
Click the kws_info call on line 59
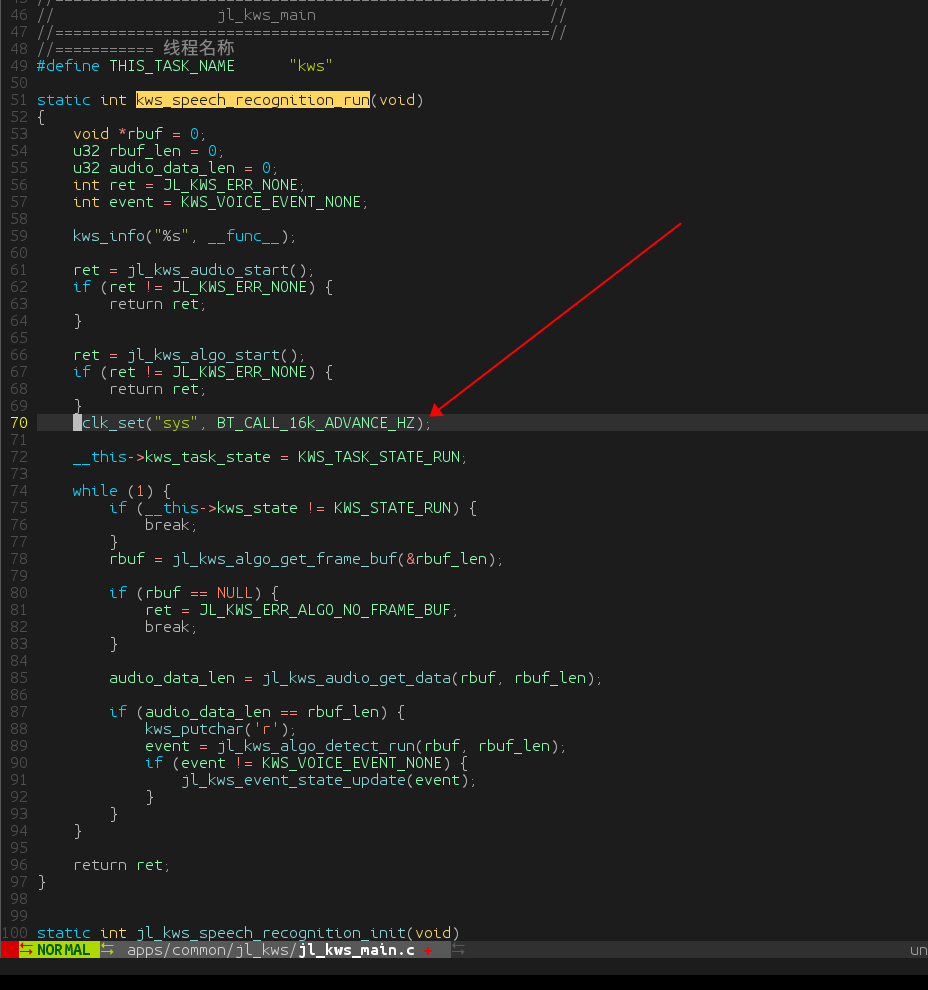(x=184, y=236)
